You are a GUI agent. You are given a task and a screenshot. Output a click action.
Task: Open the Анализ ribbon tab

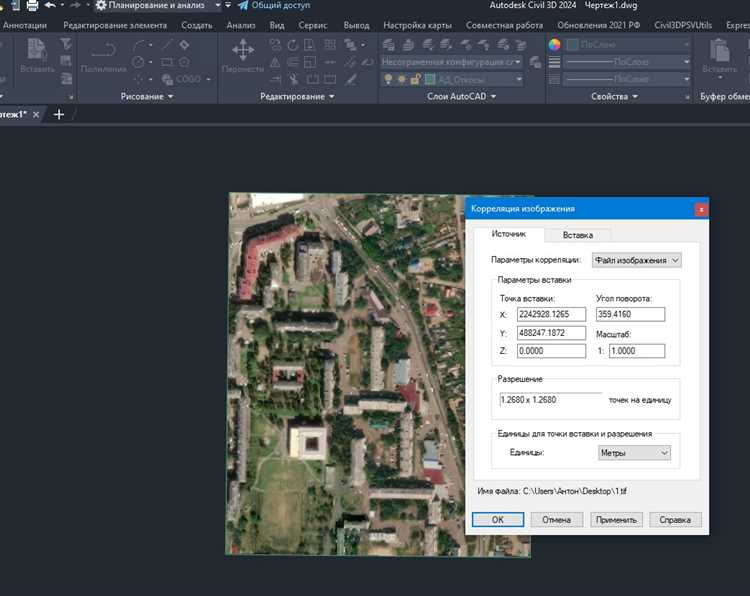[241, 25]
